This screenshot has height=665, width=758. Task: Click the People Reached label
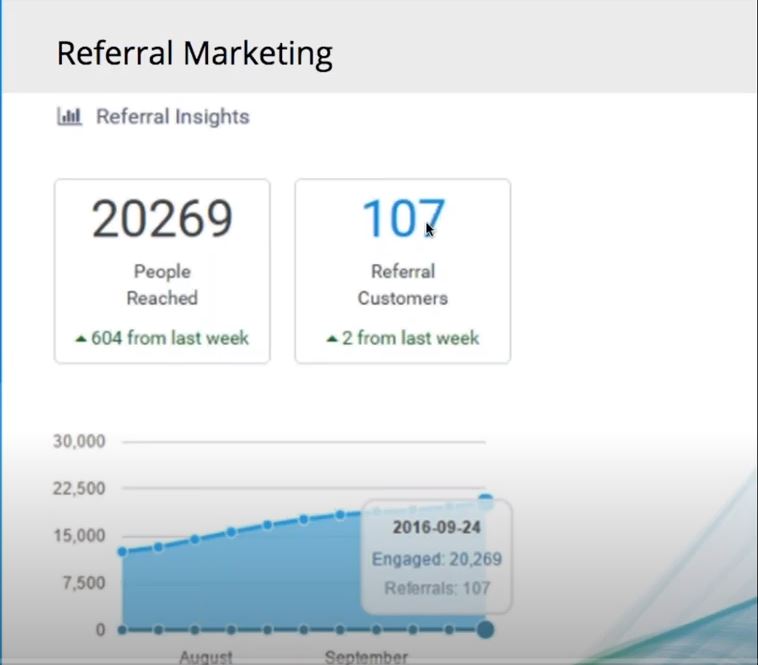tap(162, 285)
